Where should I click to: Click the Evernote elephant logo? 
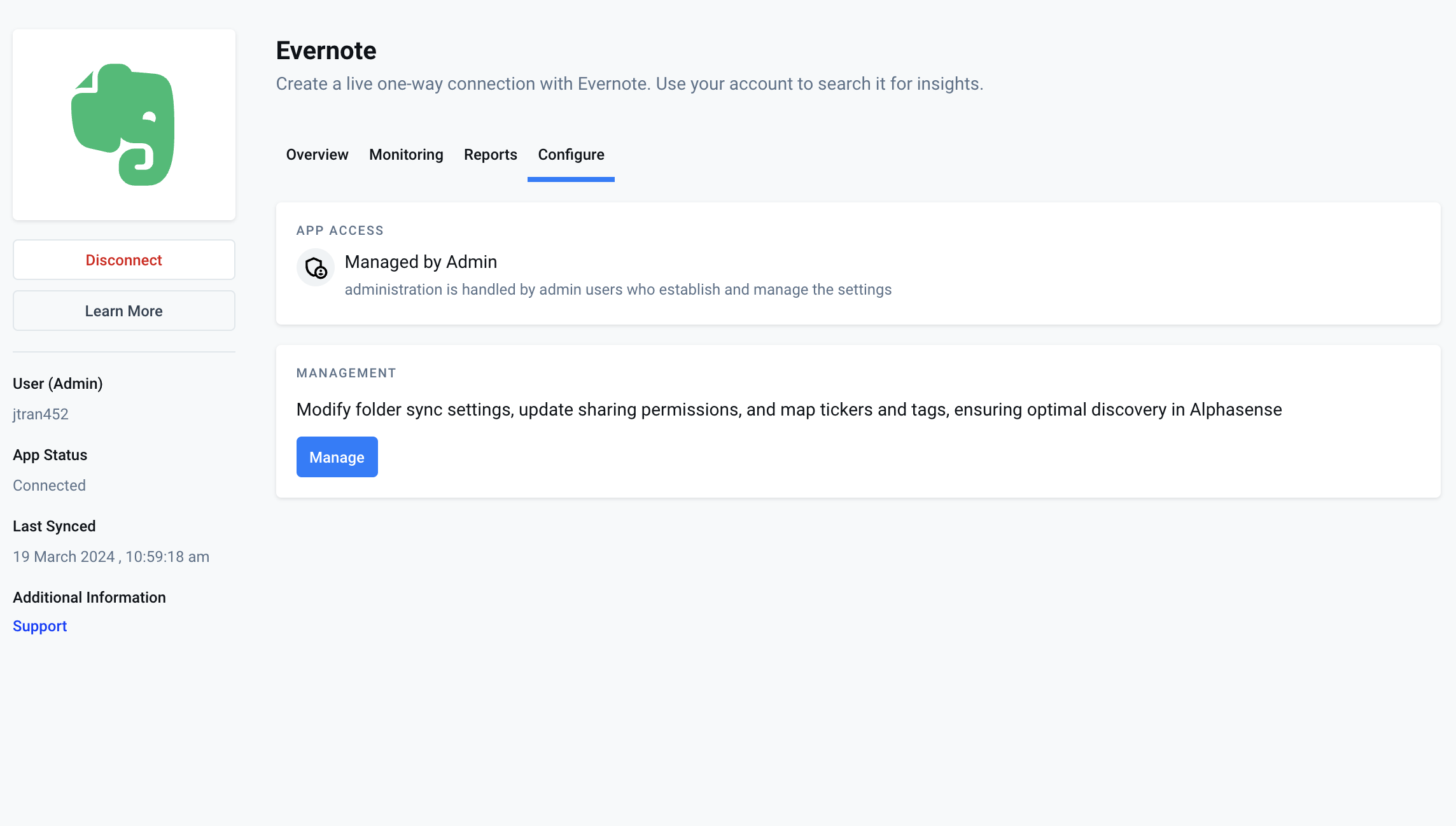pyautogui.click(x=123, y=125)
